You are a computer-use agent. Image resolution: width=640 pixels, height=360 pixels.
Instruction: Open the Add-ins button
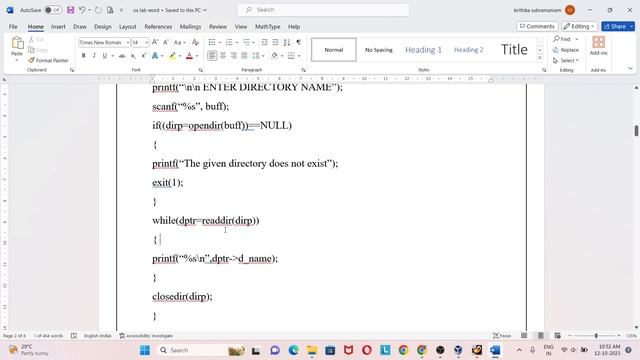(x=598, y=45)
